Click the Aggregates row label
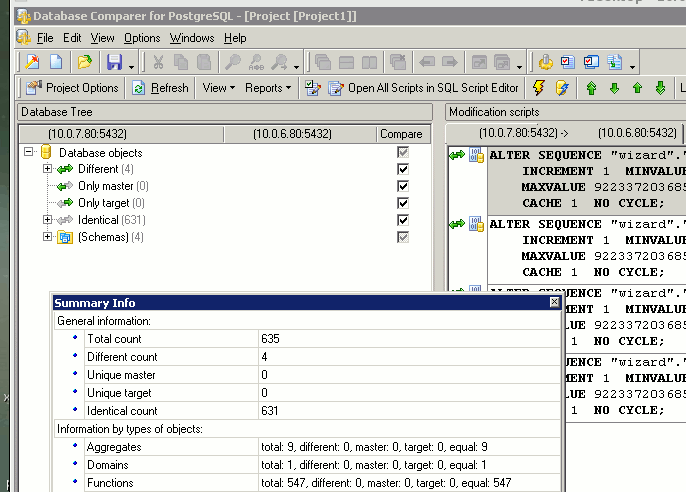 pos(114,447)
